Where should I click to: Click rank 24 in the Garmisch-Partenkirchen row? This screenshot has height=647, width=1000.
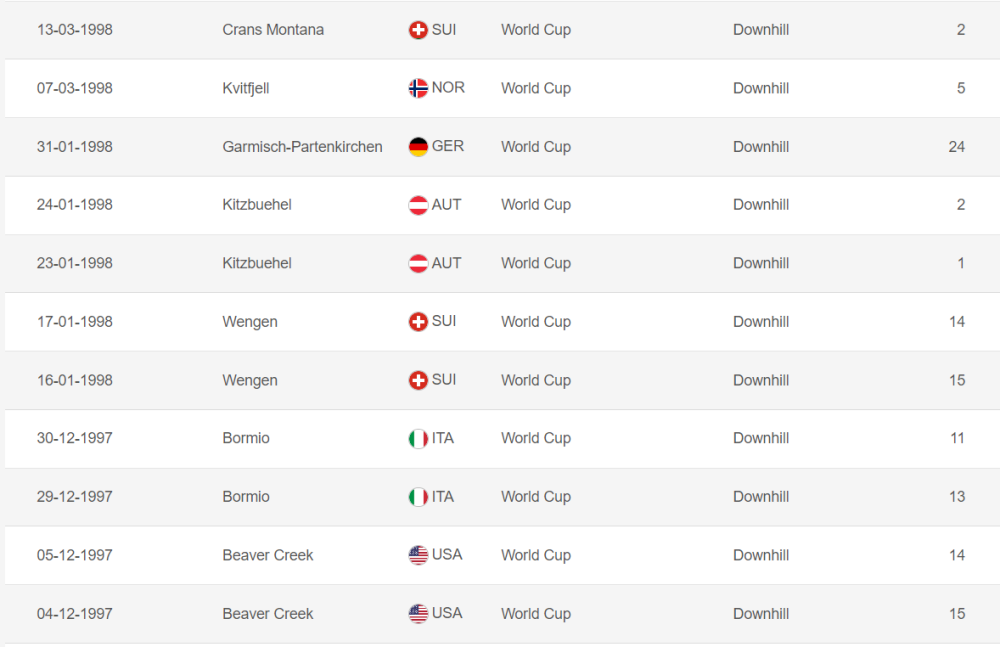pyautogui.click(x=957, y=147)
